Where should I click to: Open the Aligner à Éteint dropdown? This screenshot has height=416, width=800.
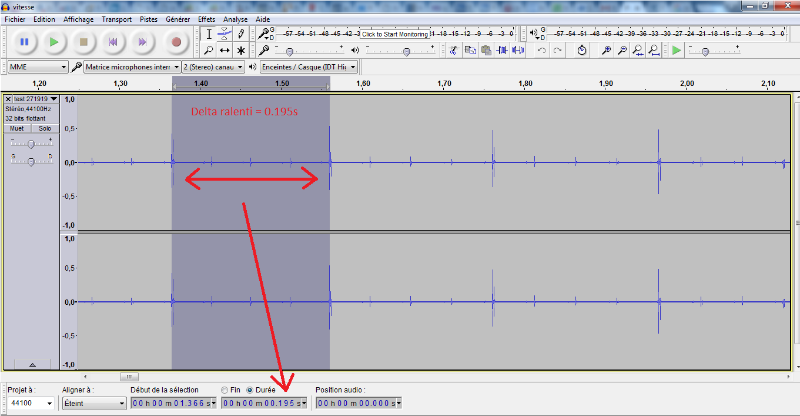94,403
